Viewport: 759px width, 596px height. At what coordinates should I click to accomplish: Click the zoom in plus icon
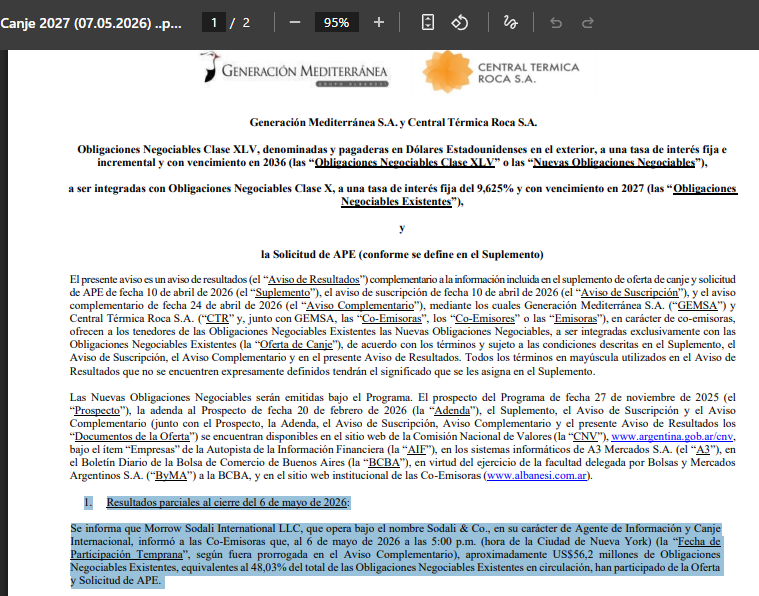tap(379, 22)
